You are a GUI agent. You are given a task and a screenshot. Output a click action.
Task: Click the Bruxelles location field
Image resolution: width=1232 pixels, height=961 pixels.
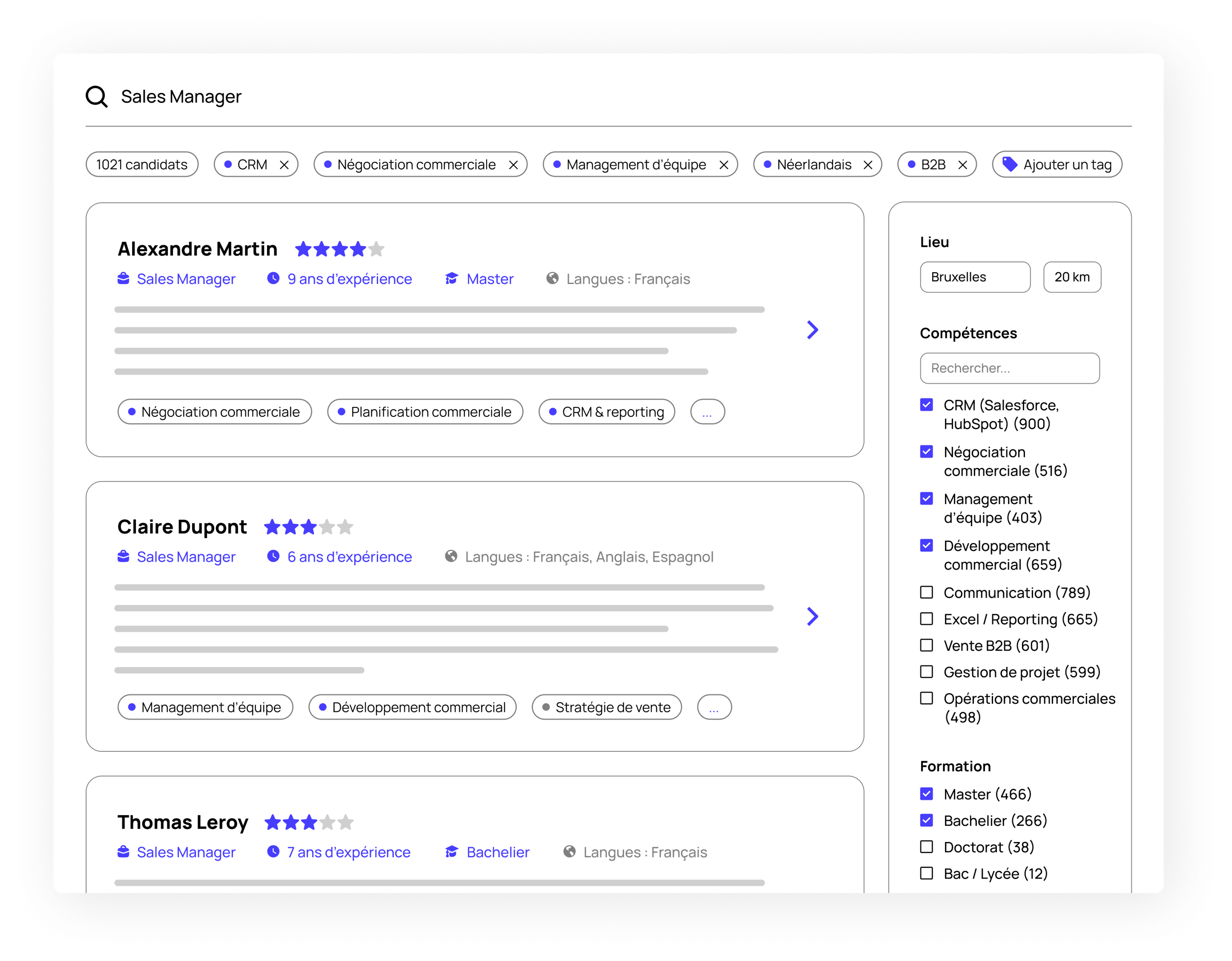pyautogui.click(x=975, y=277)
